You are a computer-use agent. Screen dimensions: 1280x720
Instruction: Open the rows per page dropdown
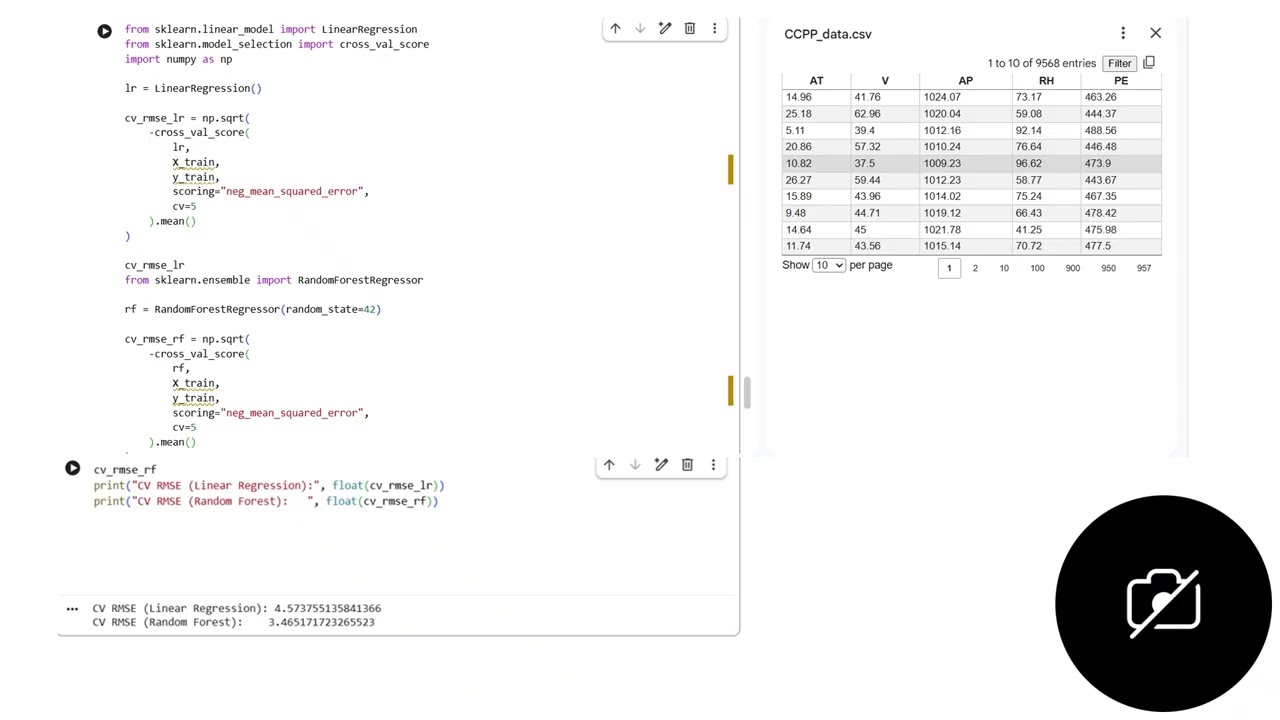point(829,265)
